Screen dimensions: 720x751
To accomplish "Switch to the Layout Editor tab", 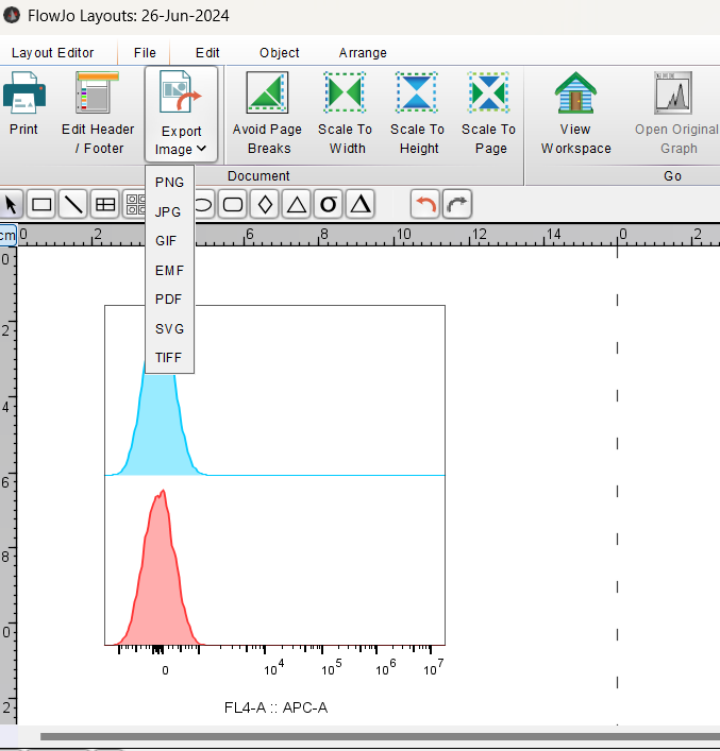I will [x=53, y=53].
